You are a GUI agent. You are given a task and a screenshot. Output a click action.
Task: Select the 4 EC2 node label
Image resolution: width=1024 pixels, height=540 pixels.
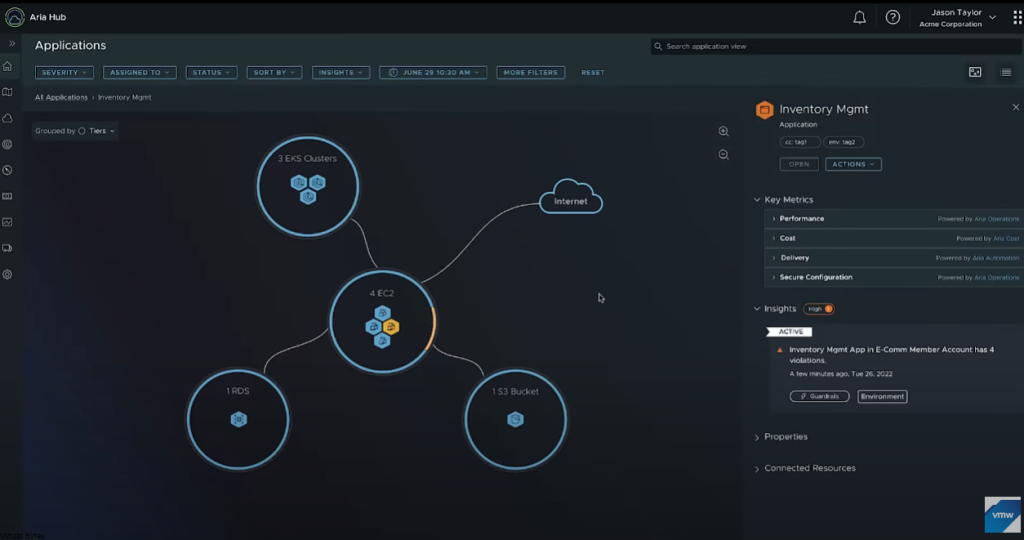382,293
